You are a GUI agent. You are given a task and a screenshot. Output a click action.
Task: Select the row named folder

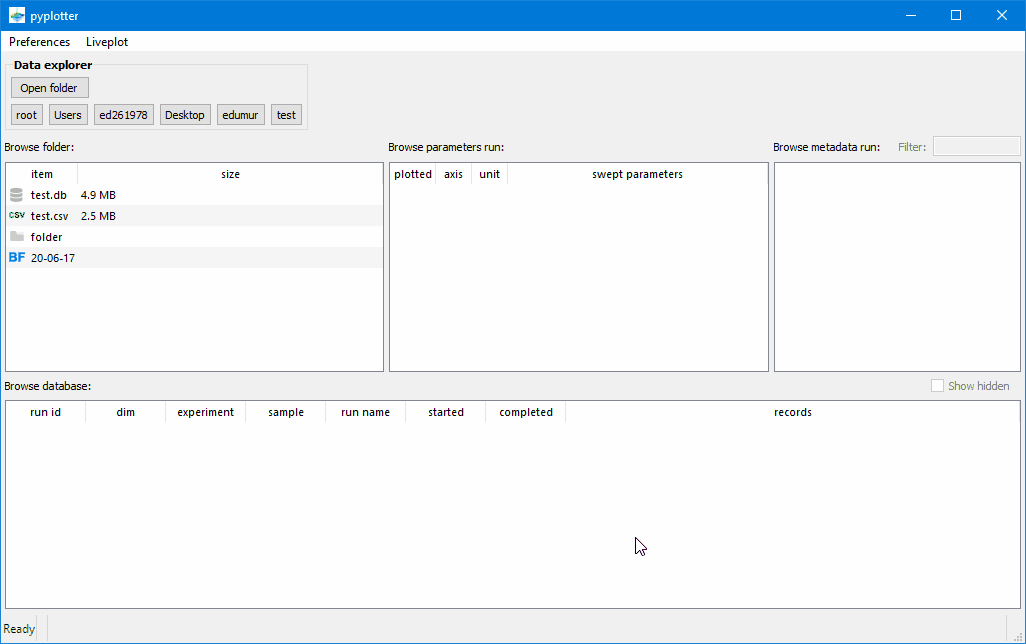[x=194, y=237]
